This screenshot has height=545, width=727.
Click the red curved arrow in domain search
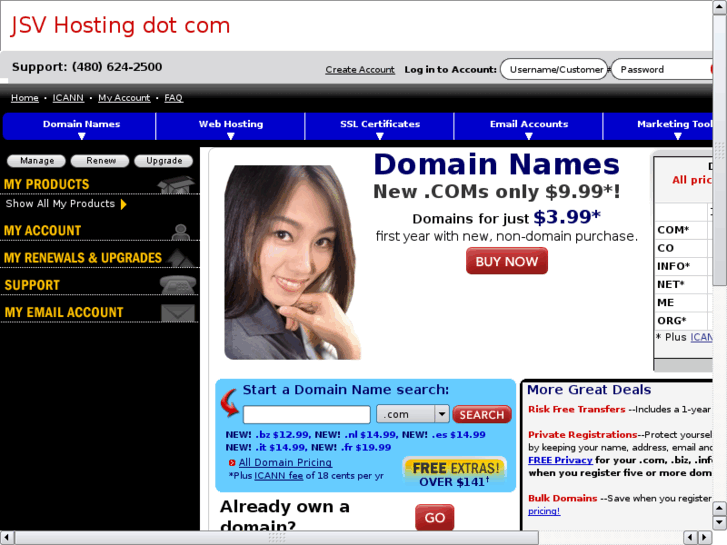230,403
